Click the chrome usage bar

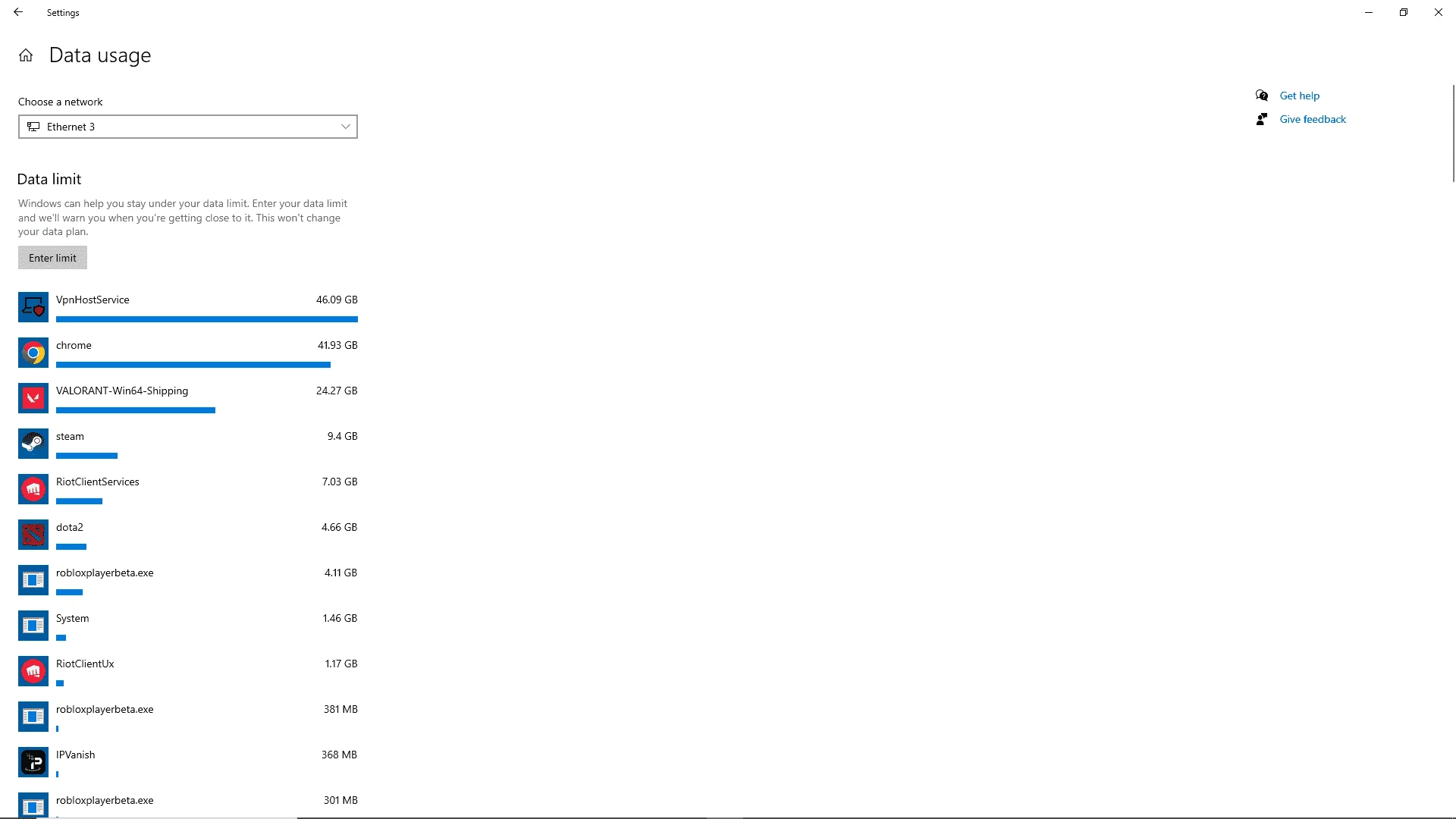(193, 365)
